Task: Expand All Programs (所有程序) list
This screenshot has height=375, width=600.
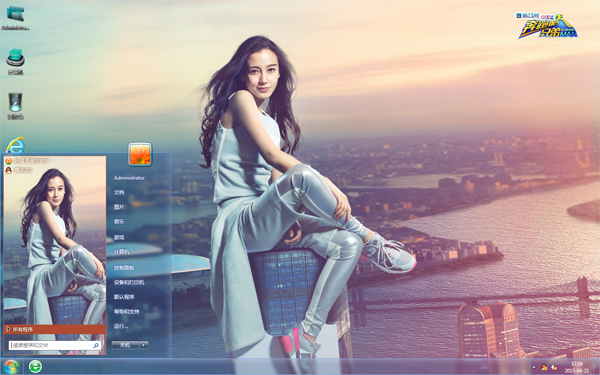Action: click(x=55, y=329)
